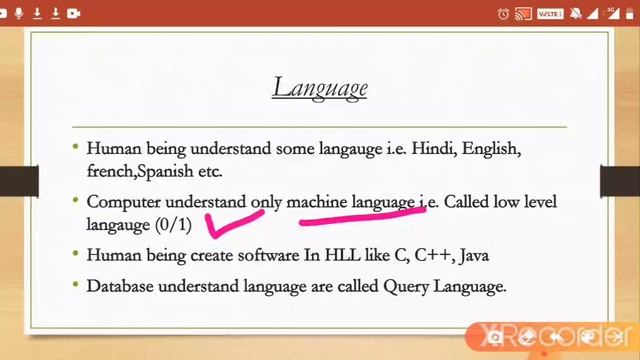Click the words "Hindi, English,"

466,148
